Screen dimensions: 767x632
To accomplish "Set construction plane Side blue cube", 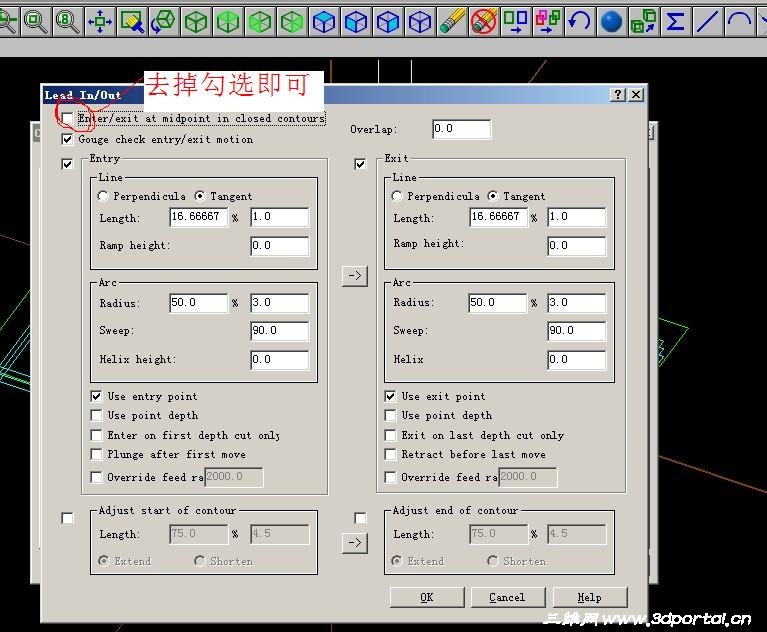I will (x=388, y=22).
